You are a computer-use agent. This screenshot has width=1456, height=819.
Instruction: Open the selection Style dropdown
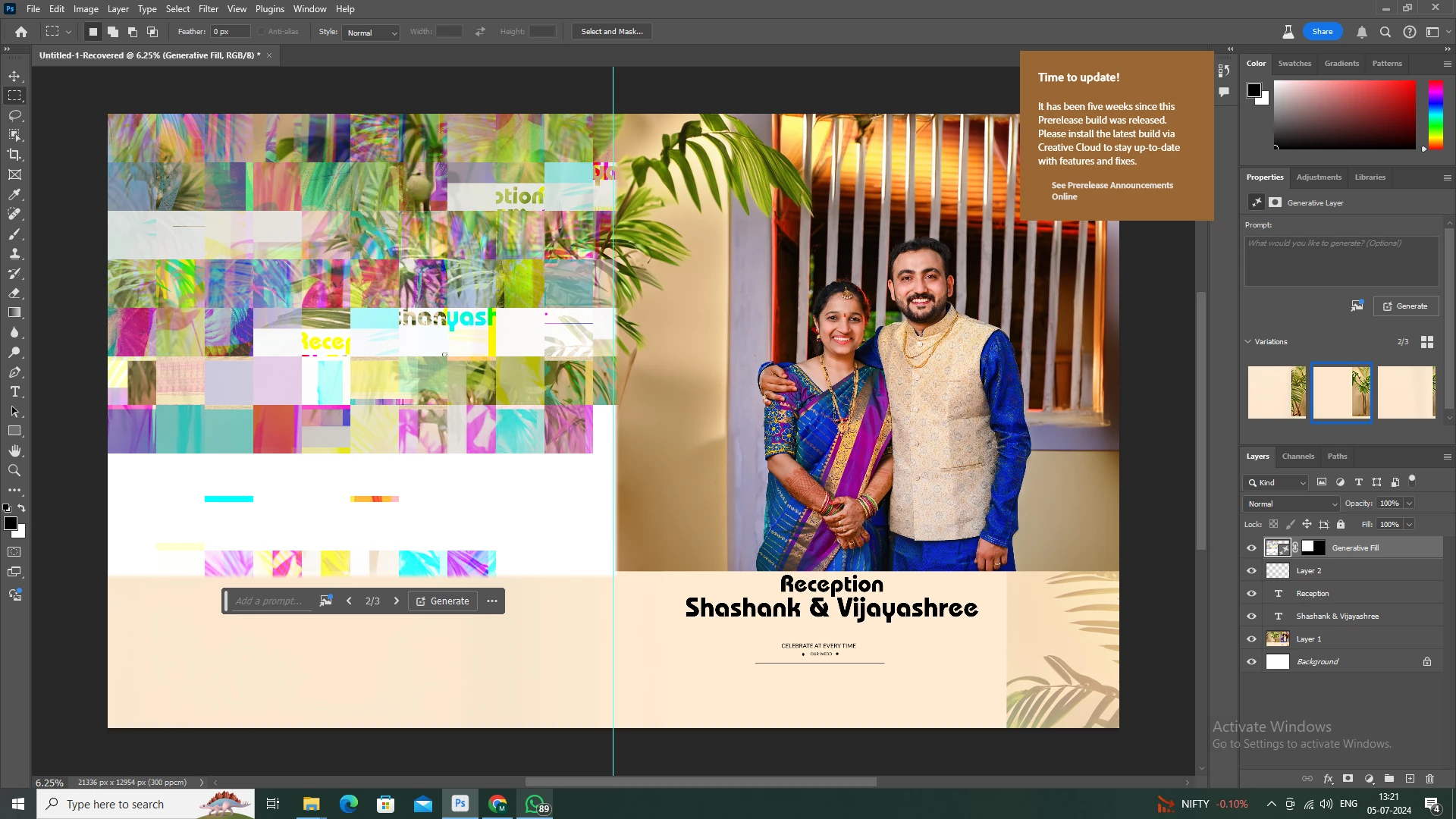(371, 33)
